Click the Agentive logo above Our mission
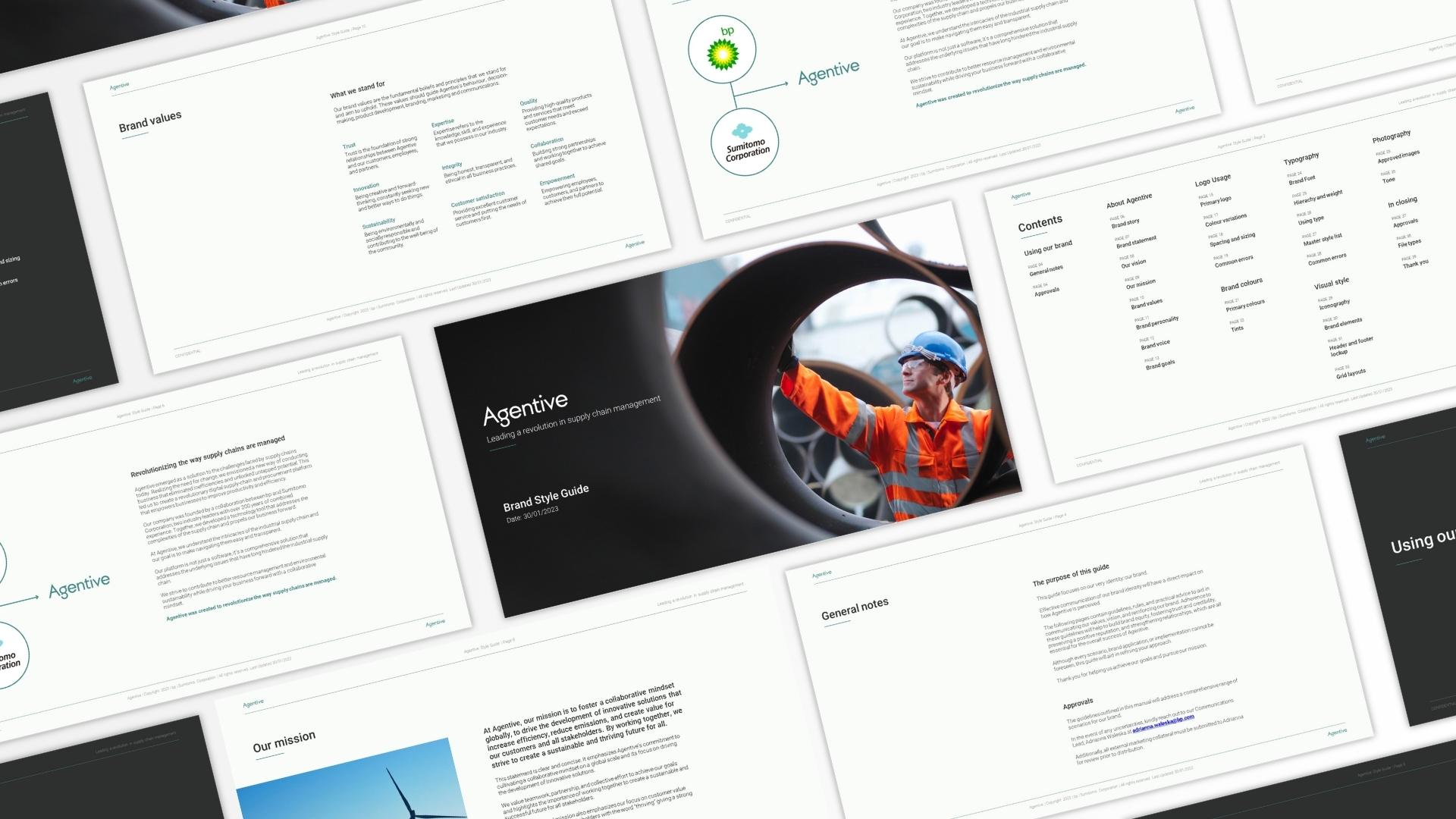This screenshot has width=1456, height=819. click(253, 703)
